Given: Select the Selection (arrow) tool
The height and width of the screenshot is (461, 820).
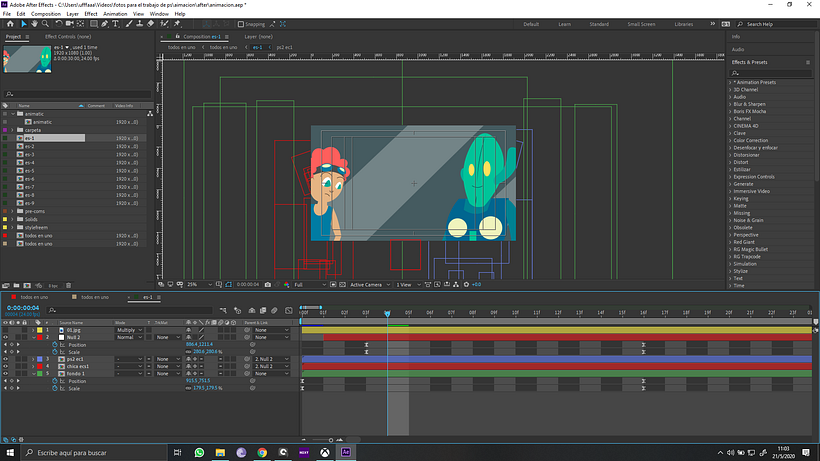Looking at the screenshot, I should click(24, 24).
